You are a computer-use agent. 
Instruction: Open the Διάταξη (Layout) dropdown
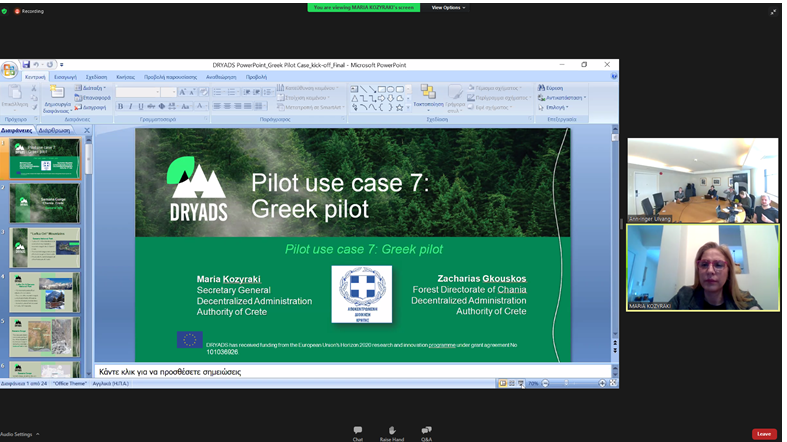pos(91,88)
